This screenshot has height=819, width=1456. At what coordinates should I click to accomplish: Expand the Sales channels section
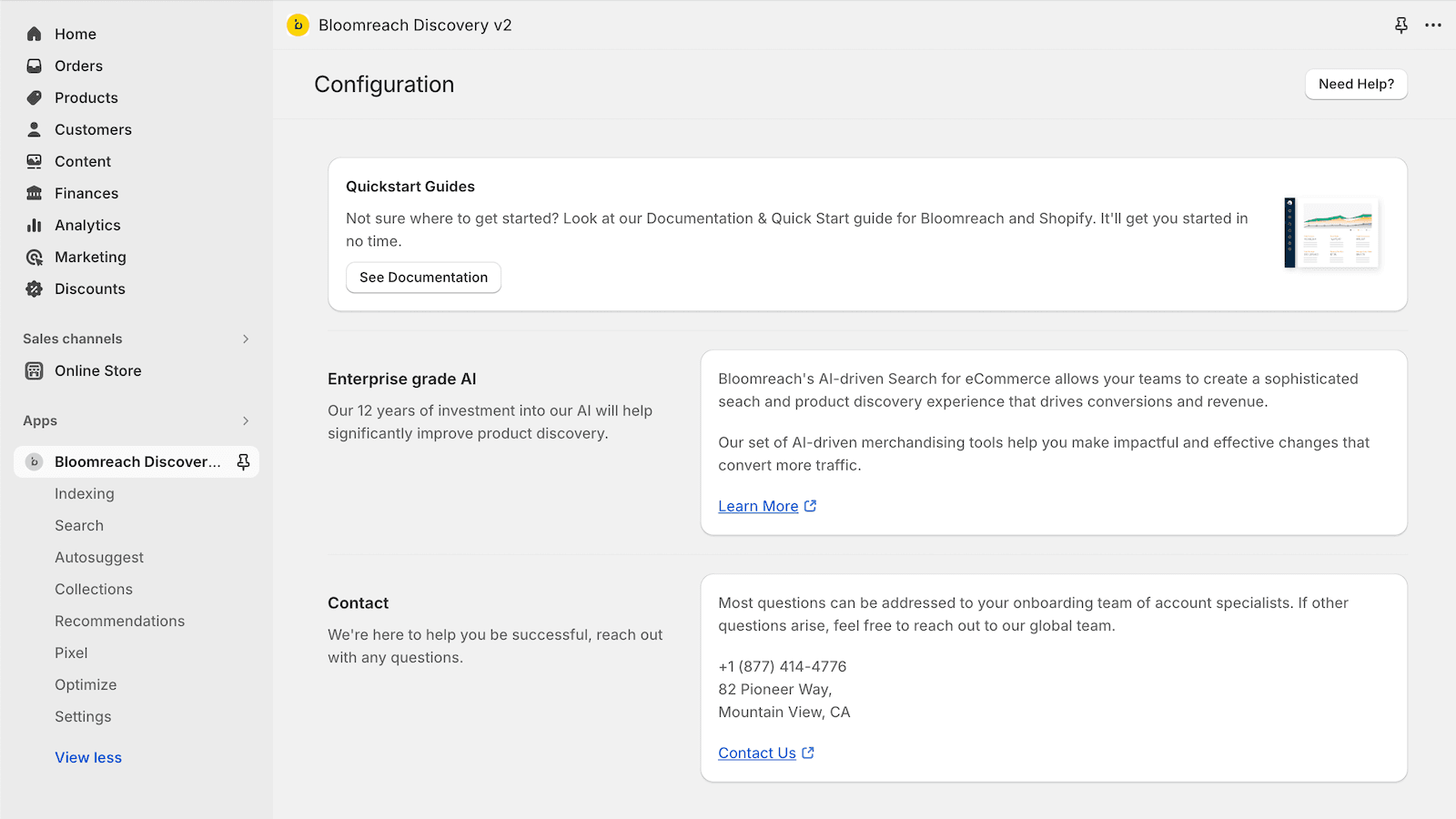point(246,339)
